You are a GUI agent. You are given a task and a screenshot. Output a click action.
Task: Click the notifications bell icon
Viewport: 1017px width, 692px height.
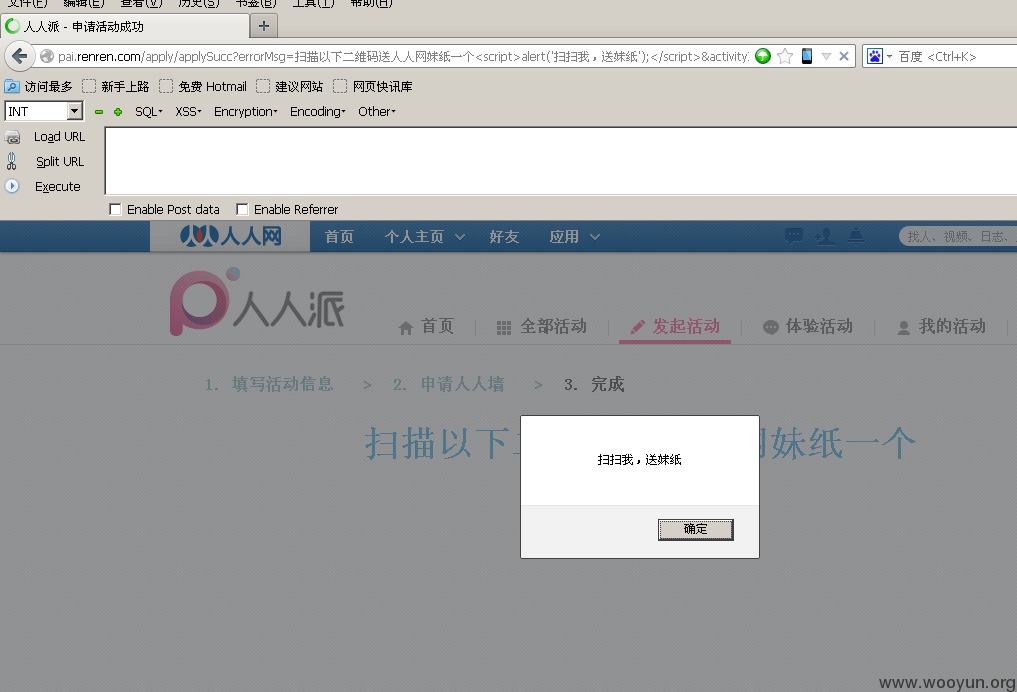[x=856, y=236]
